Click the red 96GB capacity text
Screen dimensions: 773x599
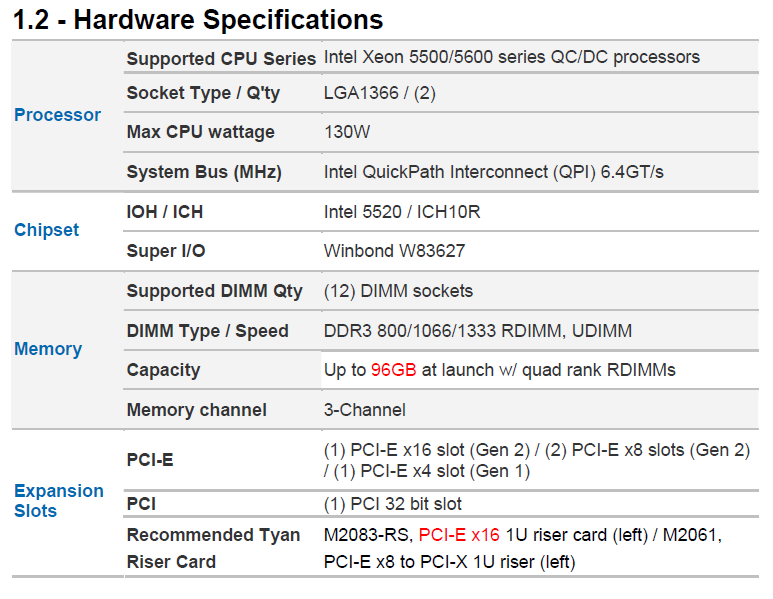(x=393, y=370)
